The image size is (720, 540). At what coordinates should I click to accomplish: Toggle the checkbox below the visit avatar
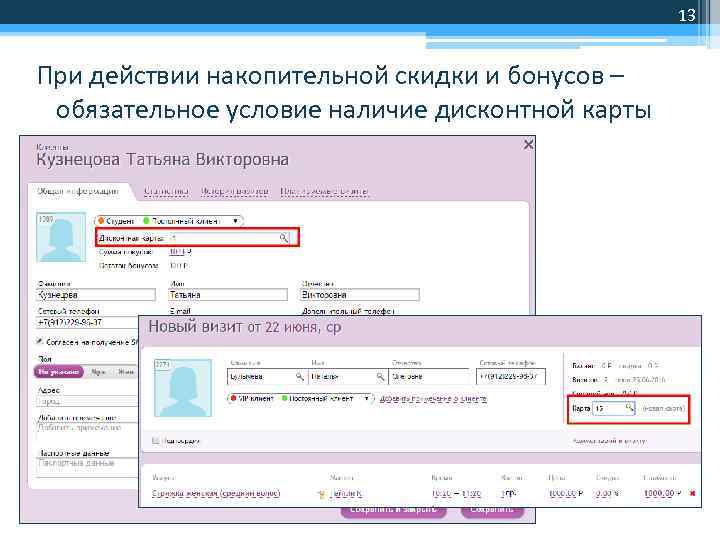[x=155, y=441]
